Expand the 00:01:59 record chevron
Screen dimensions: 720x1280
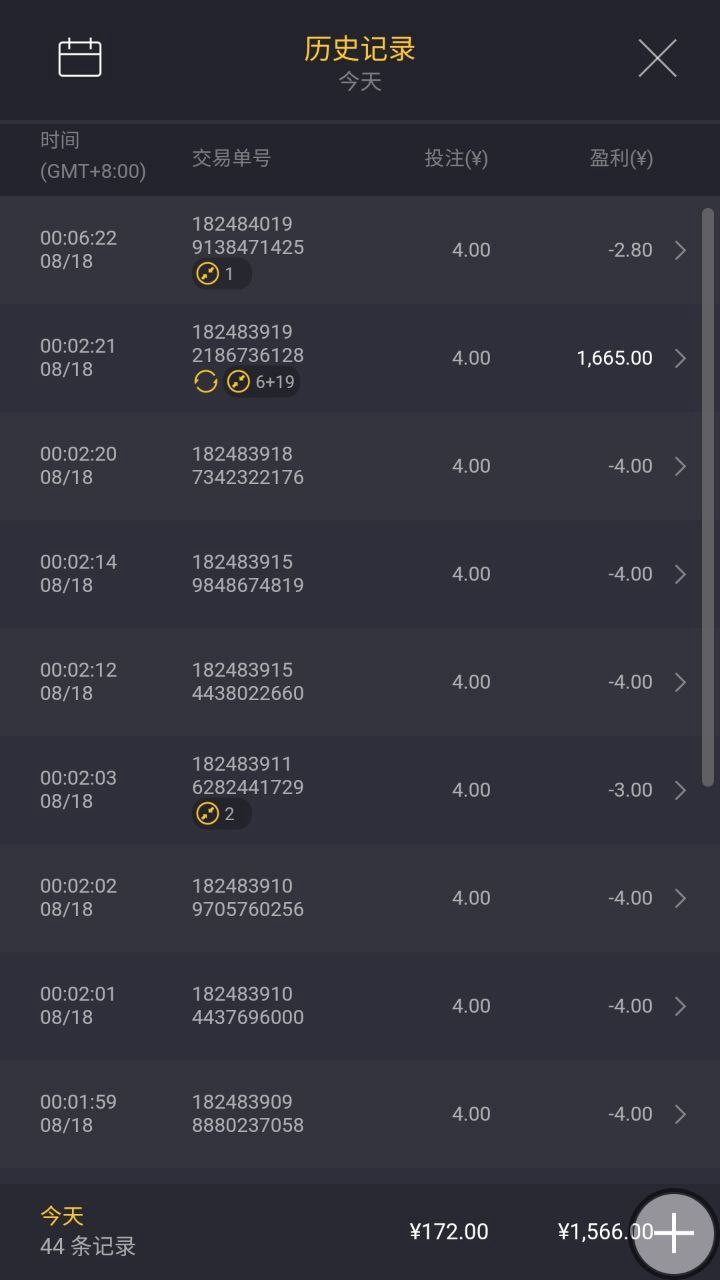(680, 1114)
